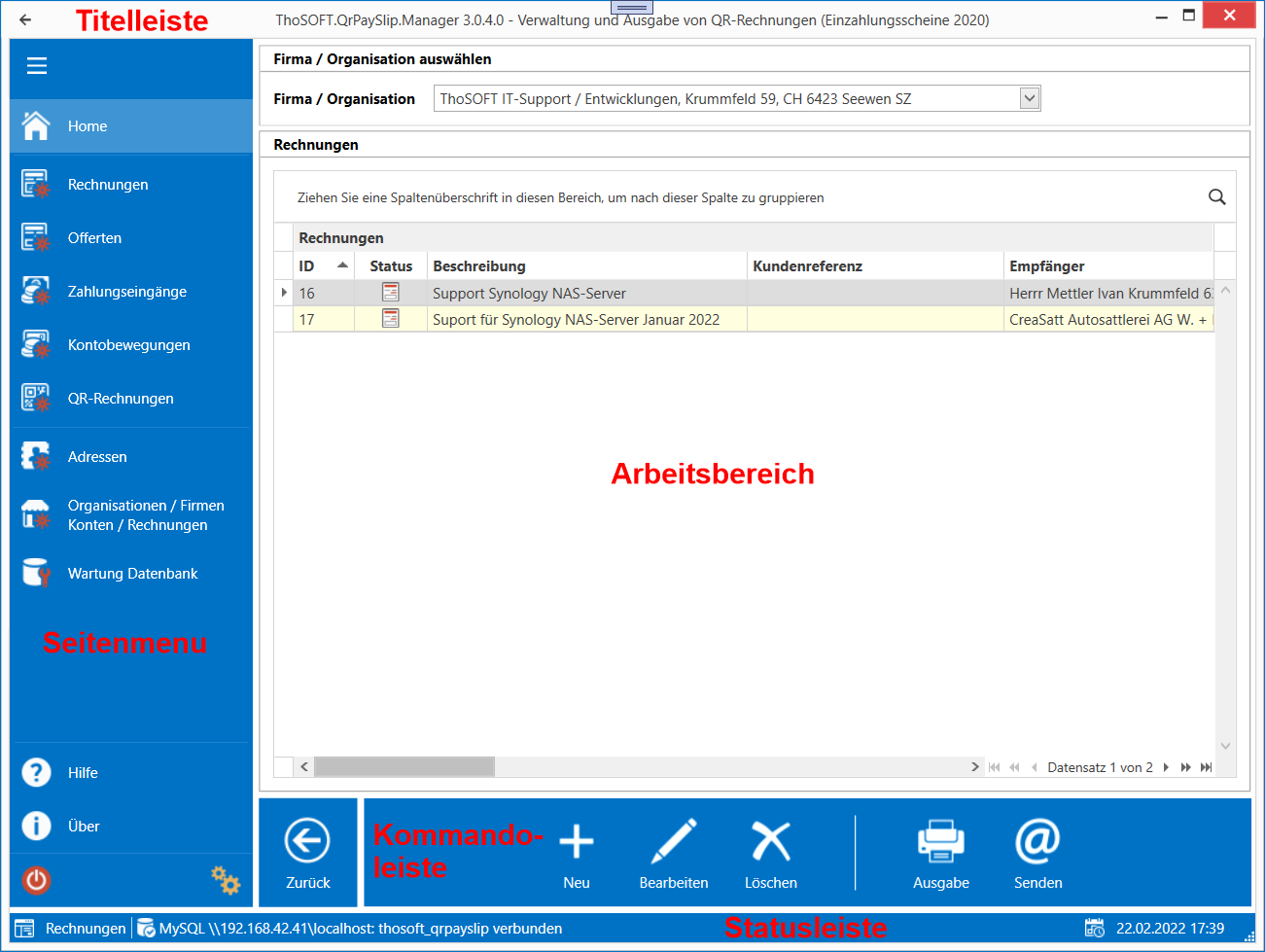Go to previous page navigator button
1265x952 pixels.
[x=1014, y=767]
